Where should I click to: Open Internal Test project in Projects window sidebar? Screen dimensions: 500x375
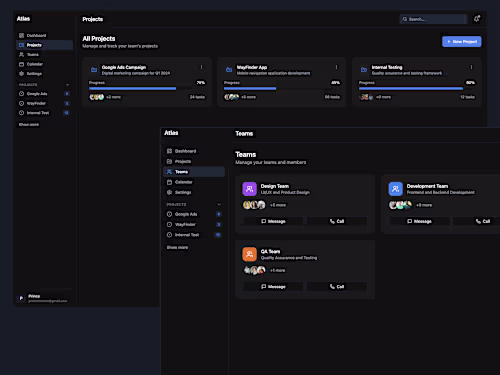[45, 113]
